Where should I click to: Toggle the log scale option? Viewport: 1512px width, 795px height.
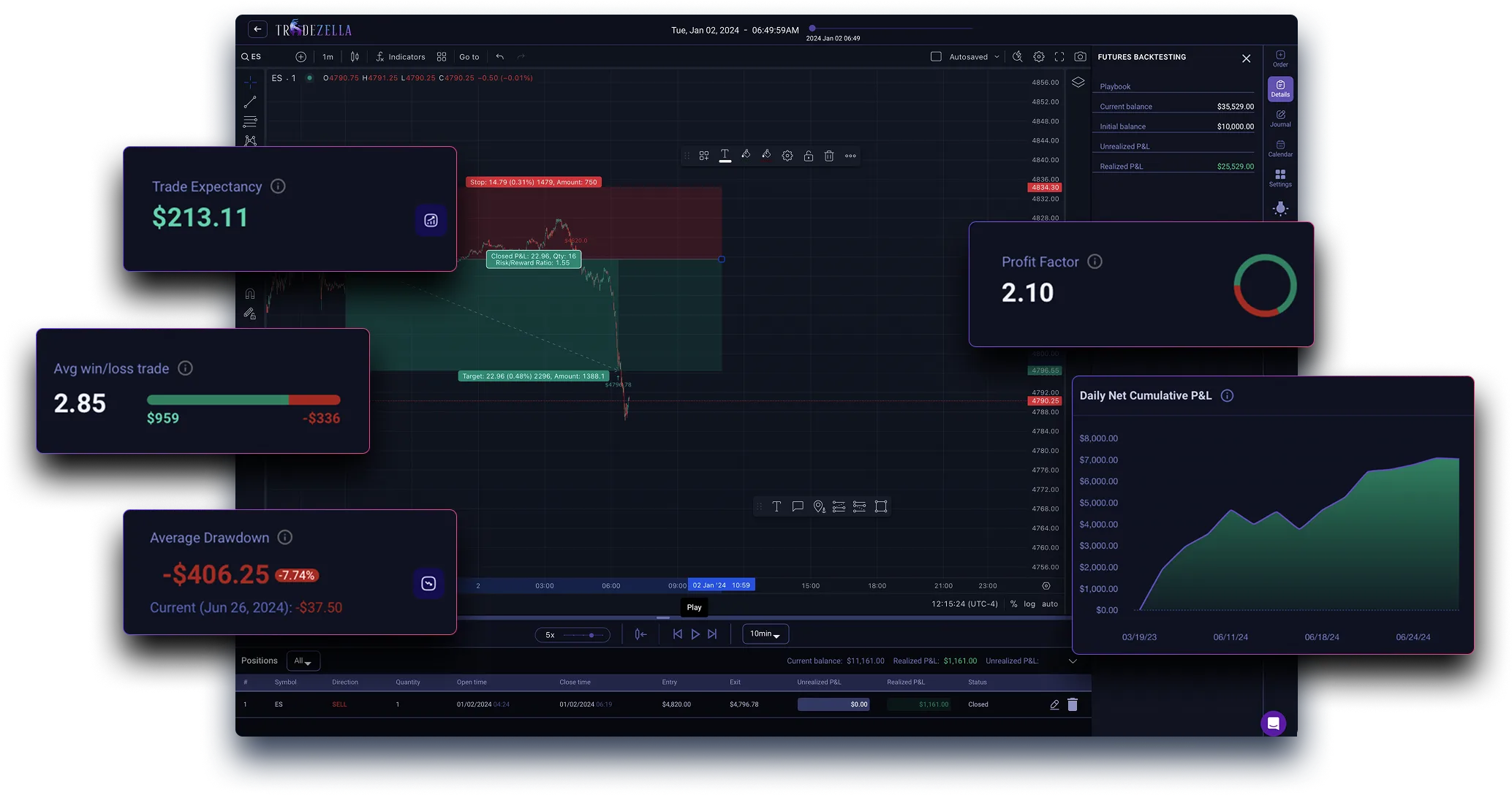tap(1029, 604)
